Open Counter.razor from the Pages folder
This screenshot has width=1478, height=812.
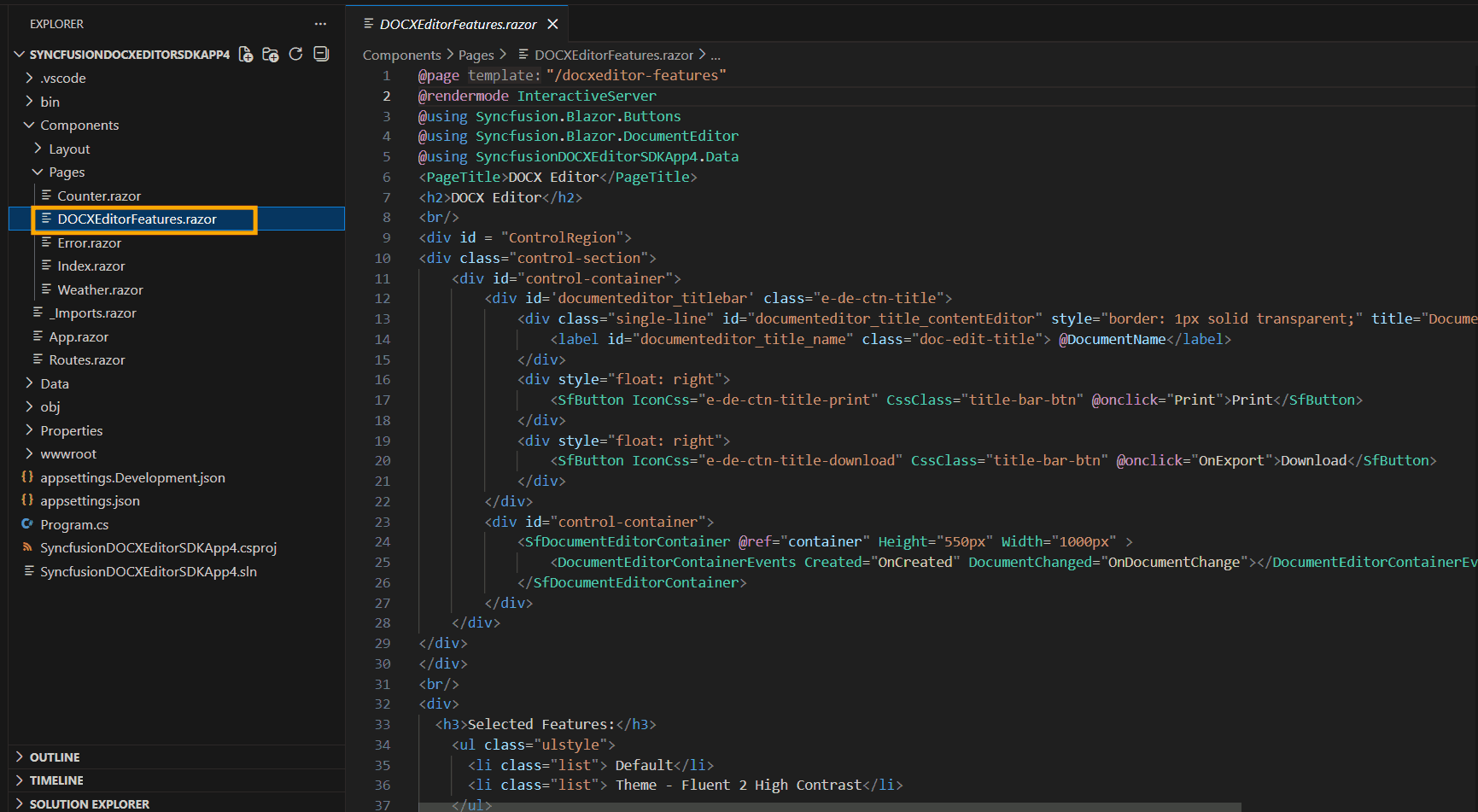click(x=99, y=196)
